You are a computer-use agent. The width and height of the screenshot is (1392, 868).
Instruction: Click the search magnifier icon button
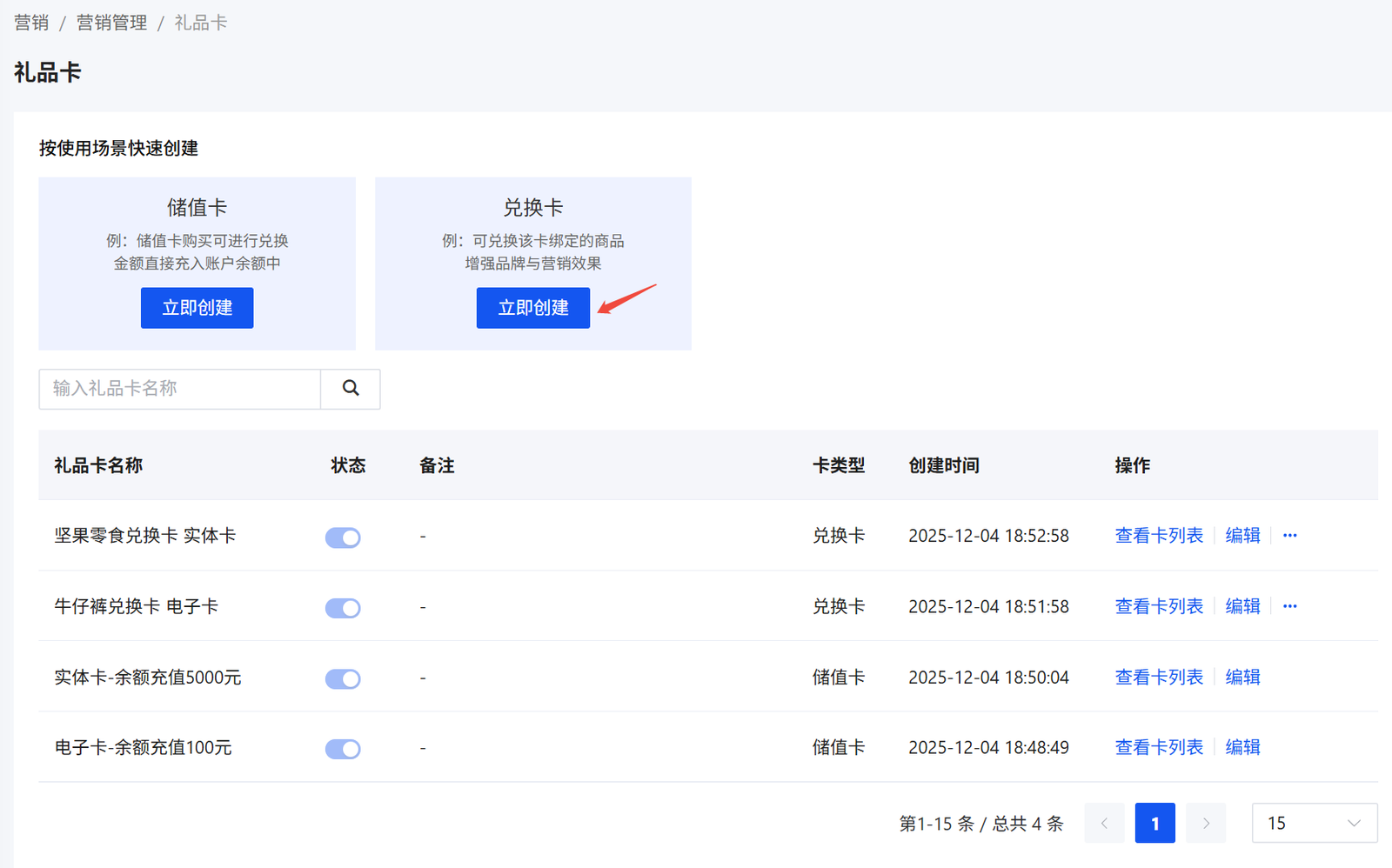coord(351,389)
